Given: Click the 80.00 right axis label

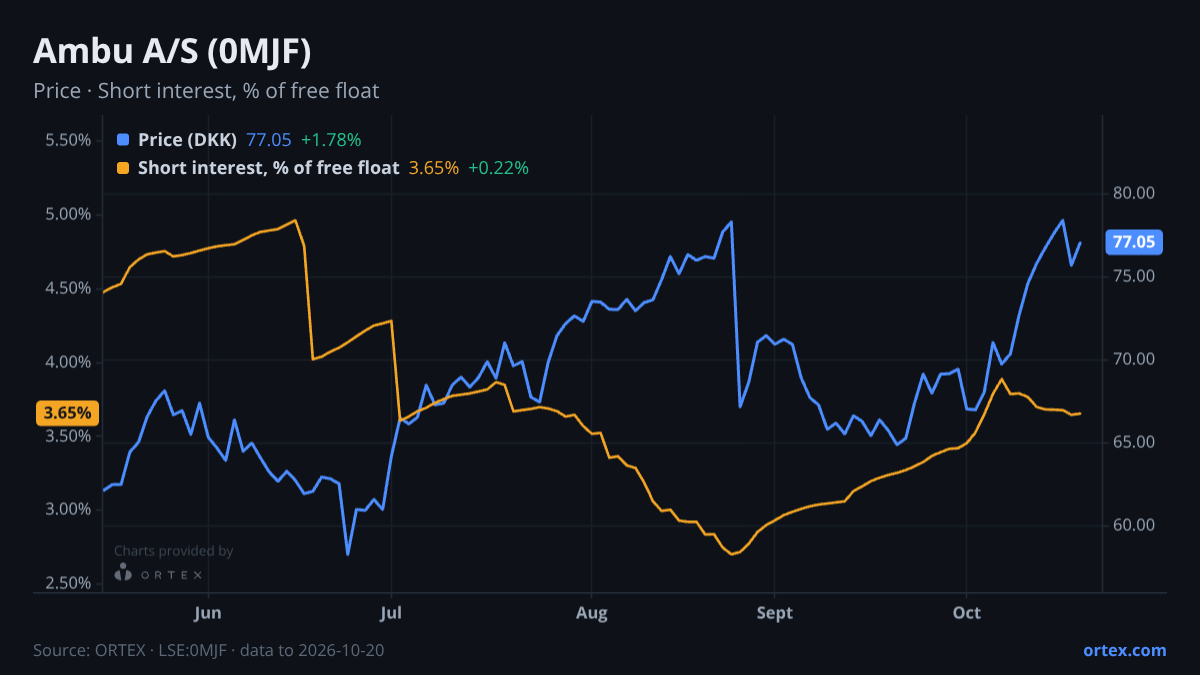Looking at the screenshot, I should [1133, 193].
